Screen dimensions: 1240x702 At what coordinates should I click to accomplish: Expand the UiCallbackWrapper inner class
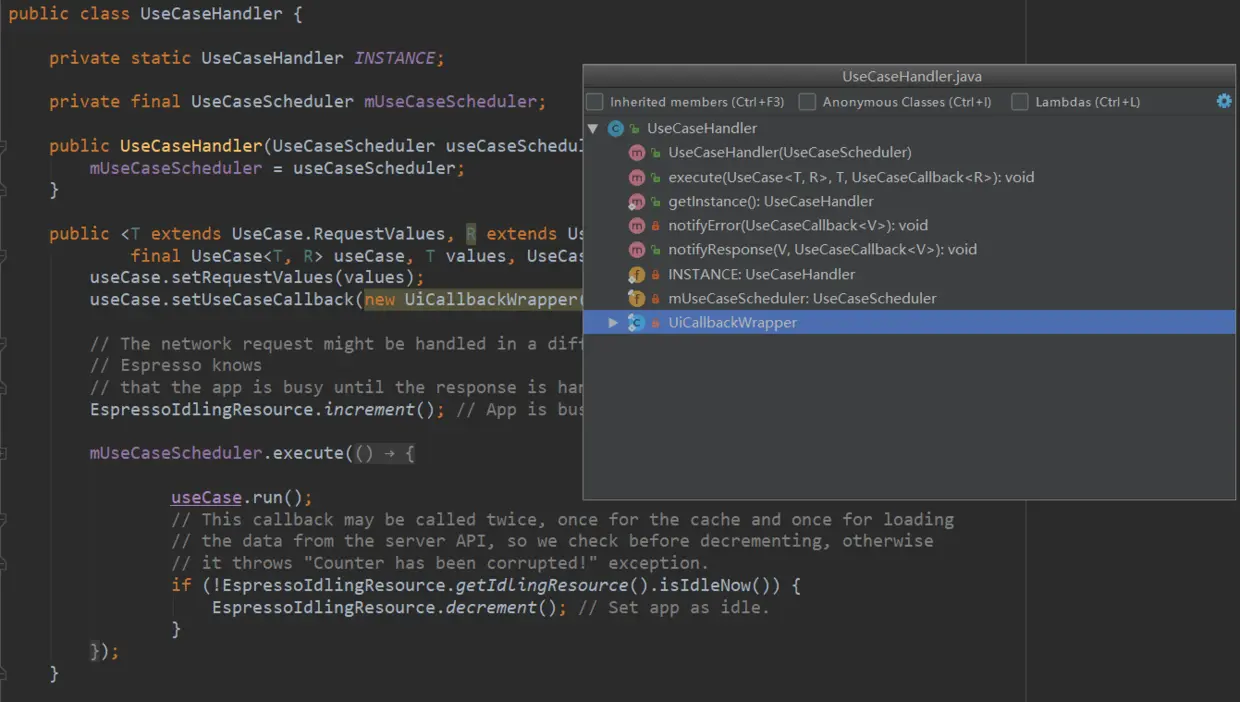pyautogui.click(x=614, y=323)
